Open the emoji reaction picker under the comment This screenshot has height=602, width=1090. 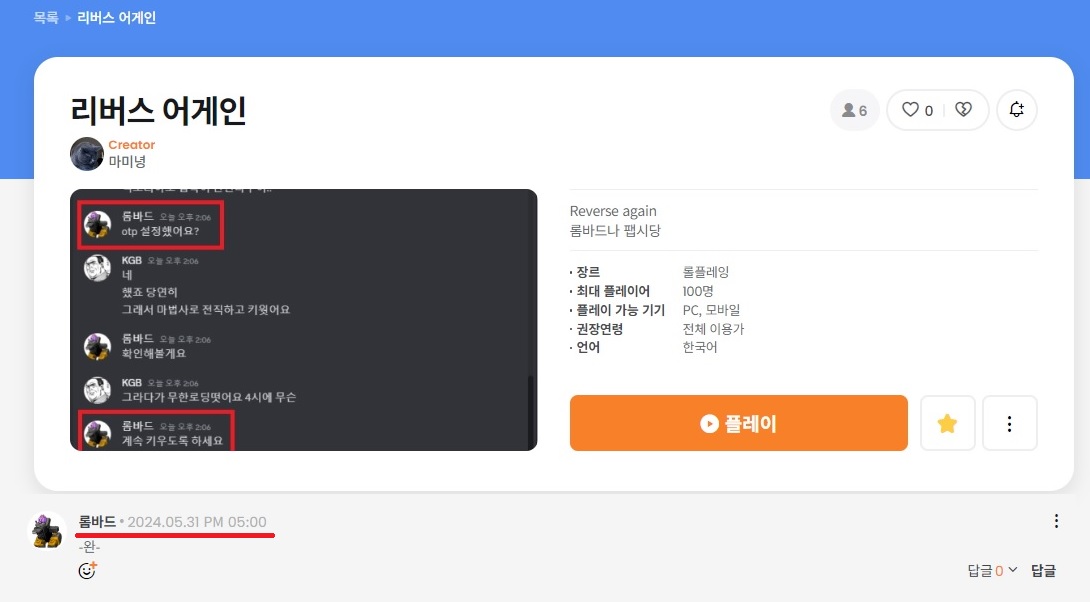88,570
